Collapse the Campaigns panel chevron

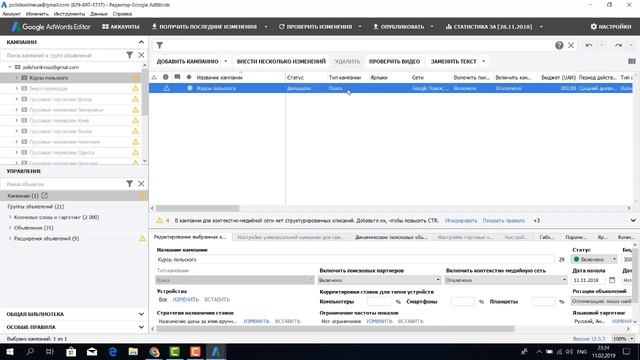[141, 42]
